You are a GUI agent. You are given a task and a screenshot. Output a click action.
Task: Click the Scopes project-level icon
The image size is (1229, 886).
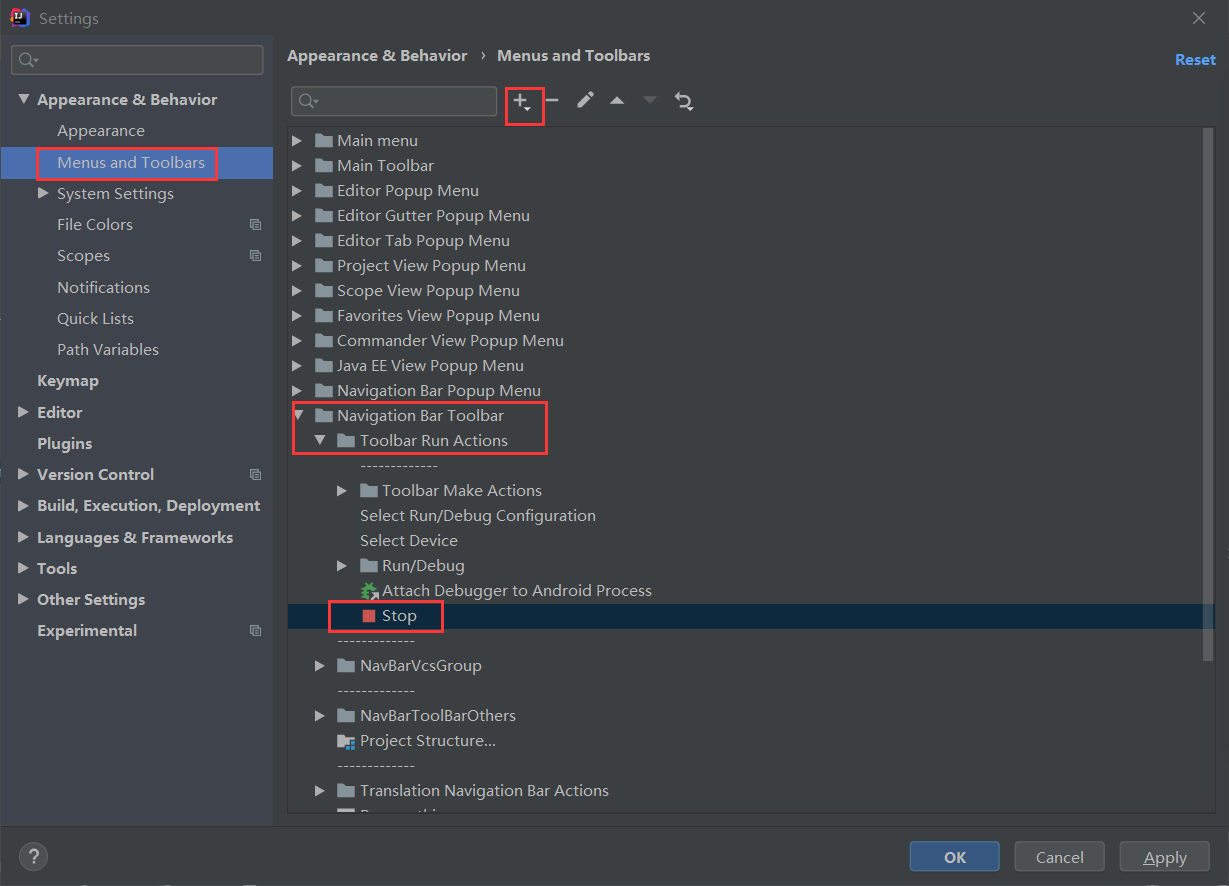coord(256,256)
